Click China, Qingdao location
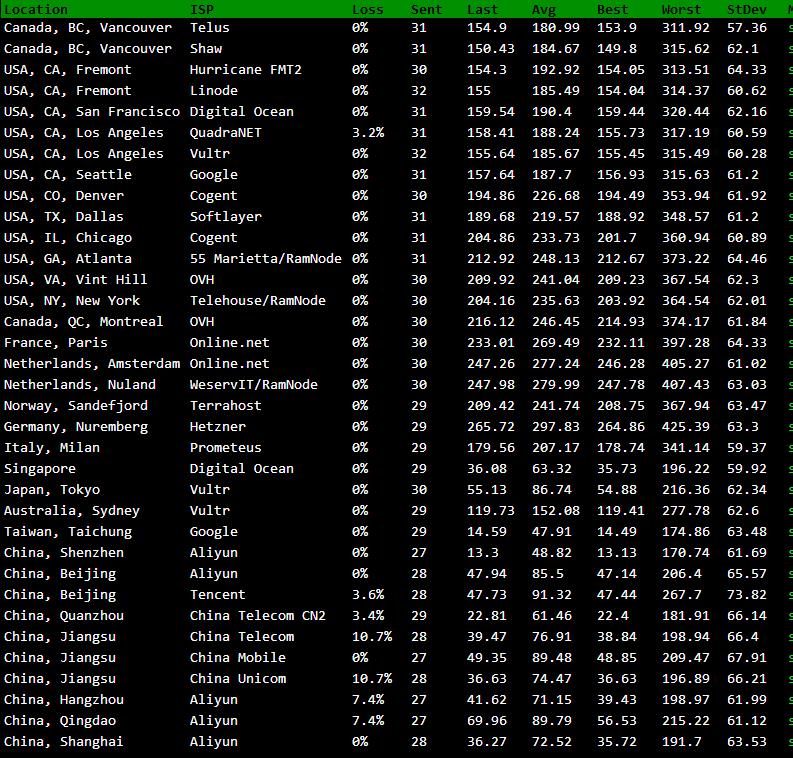The image size is (793, 758). (x=60, y=721)
